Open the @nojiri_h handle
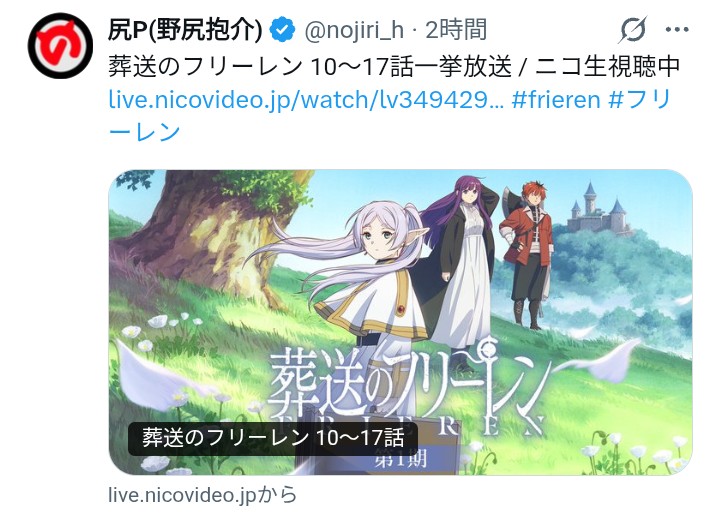This screenshot has height=517, width=720. click(x=354, y=30)
